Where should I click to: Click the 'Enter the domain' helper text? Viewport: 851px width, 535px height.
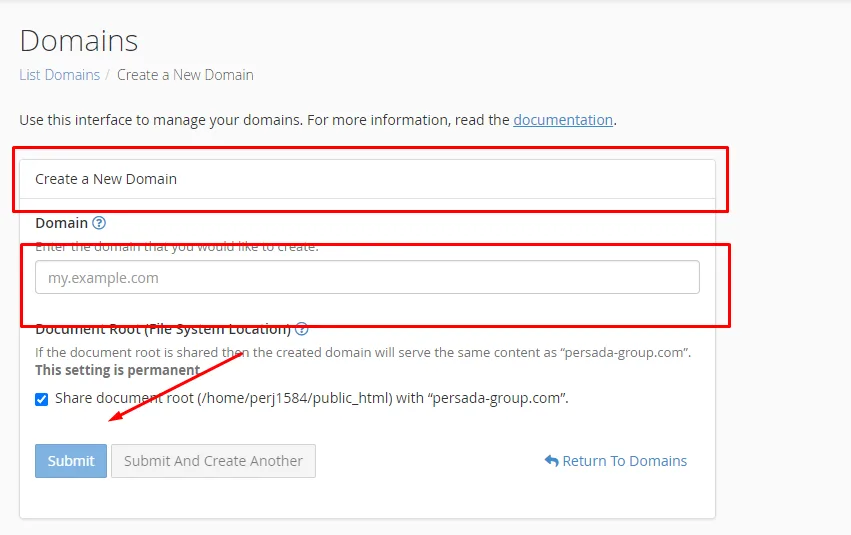[x=176, y=247]
